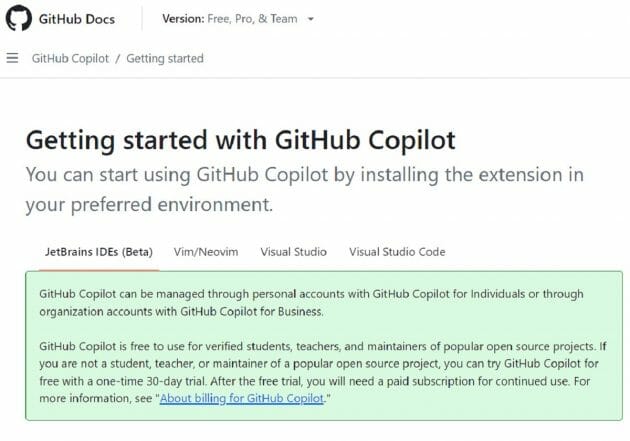Open the hamburger sidebar menu
The image size is (630, 441).
[13, 58]
